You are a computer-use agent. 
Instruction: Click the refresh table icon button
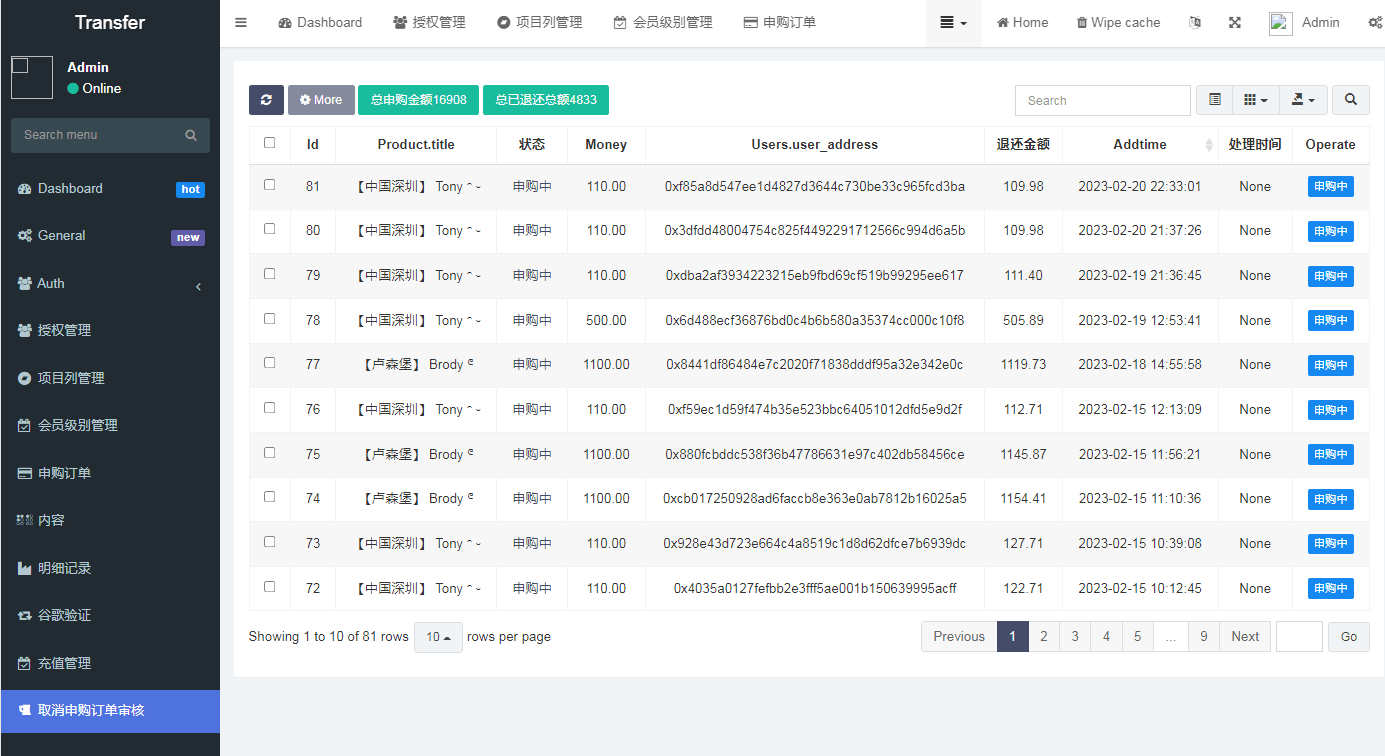pyautogui.click(x=266, y=100)
